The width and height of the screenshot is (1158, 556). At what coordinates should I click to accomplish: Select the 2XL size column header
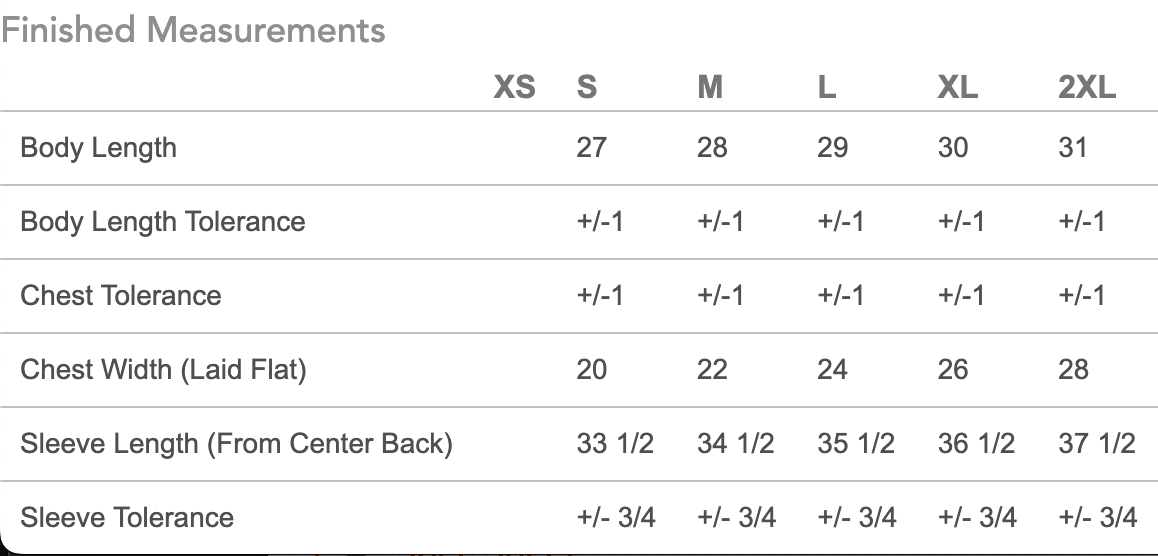1087,87
